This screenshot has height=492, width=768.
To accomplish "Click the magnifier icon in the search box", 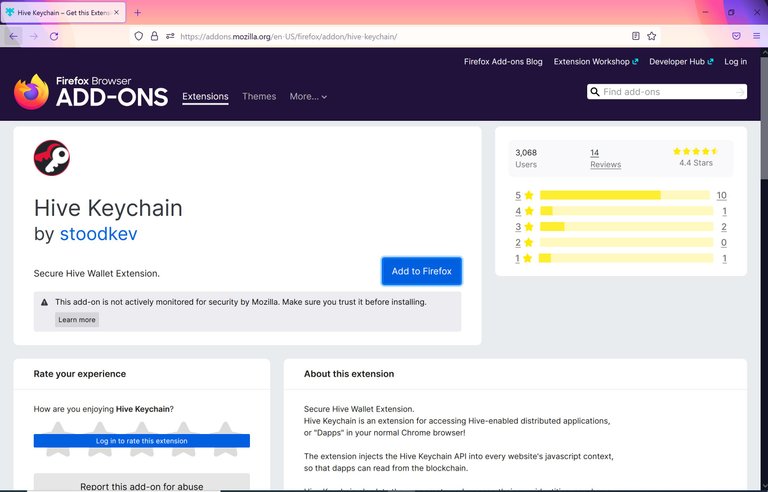I will click(x=595, y=92).
